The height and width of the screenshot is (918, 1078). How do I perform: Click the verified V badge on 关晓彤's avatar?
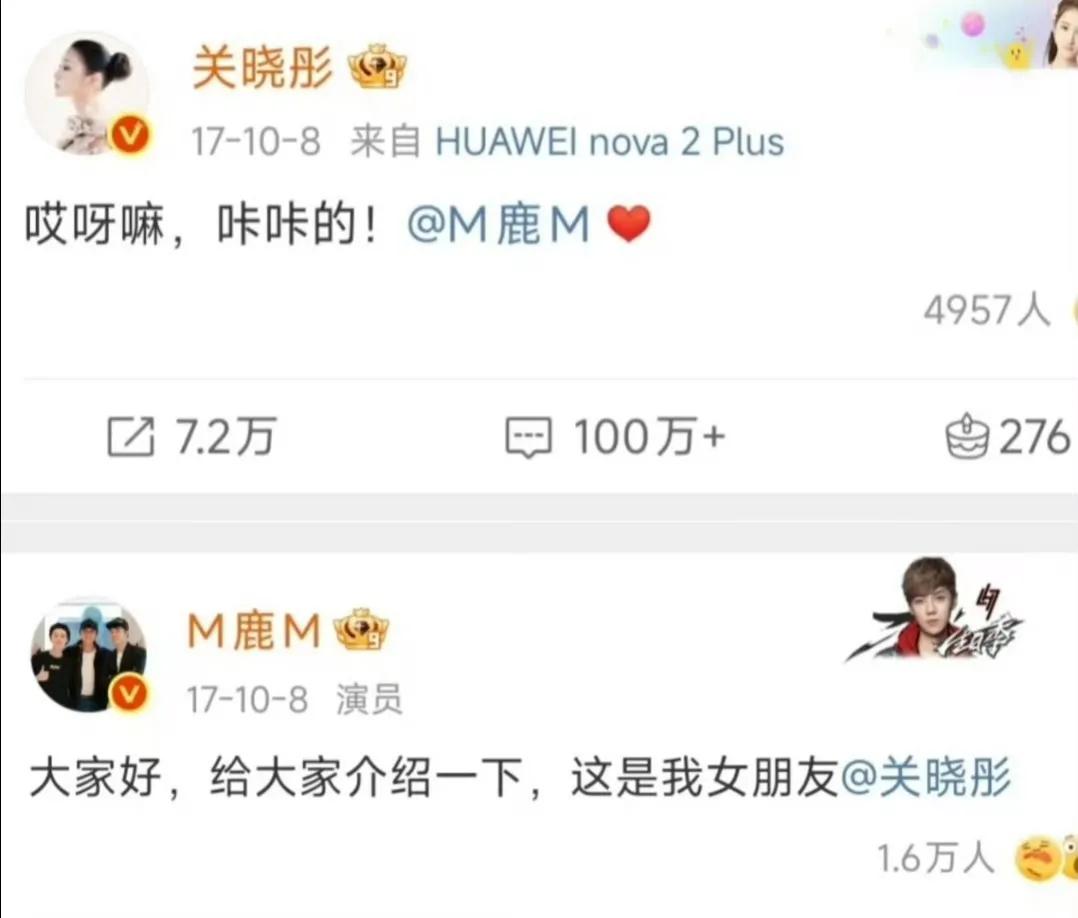coord(131,135)
